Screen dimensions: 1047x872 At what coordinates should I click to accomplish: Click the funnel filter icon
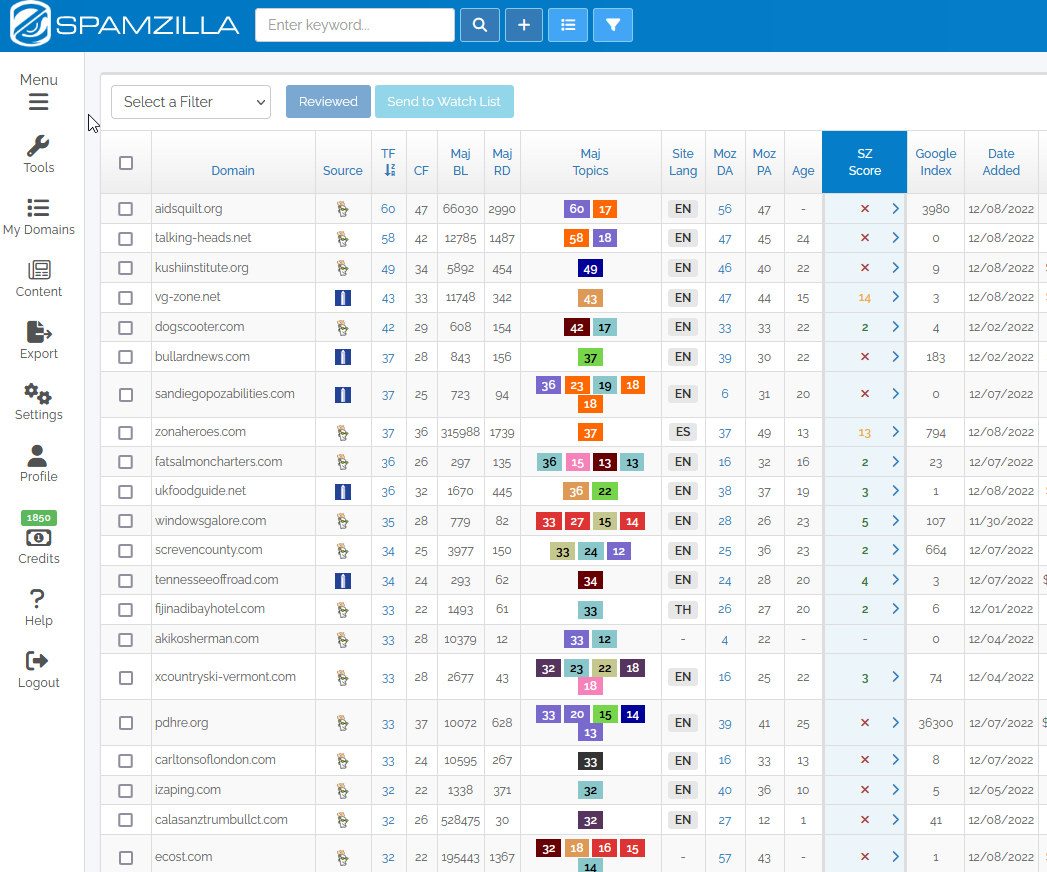point(613,26)
